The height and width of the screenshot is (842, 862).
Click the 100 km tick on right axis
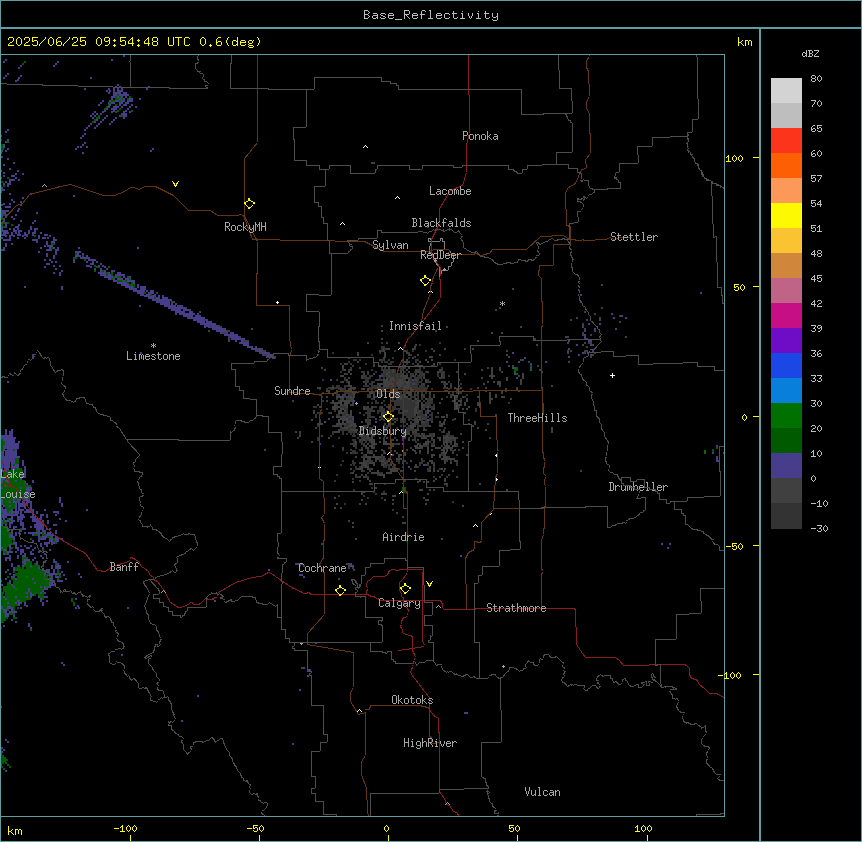(x=734, y=158)
